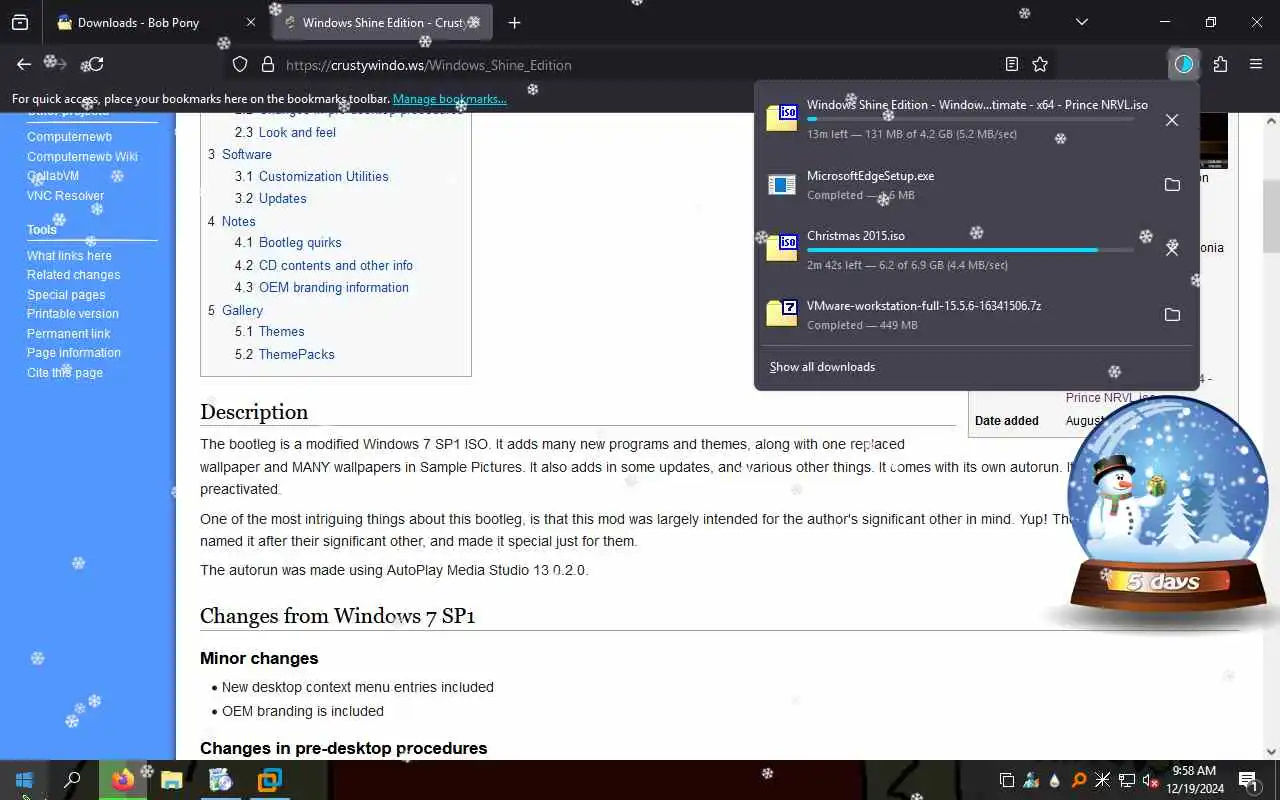Open the Windows Start menu
1280x800 pixels.
pyautogui.click(x=24, y=780)
